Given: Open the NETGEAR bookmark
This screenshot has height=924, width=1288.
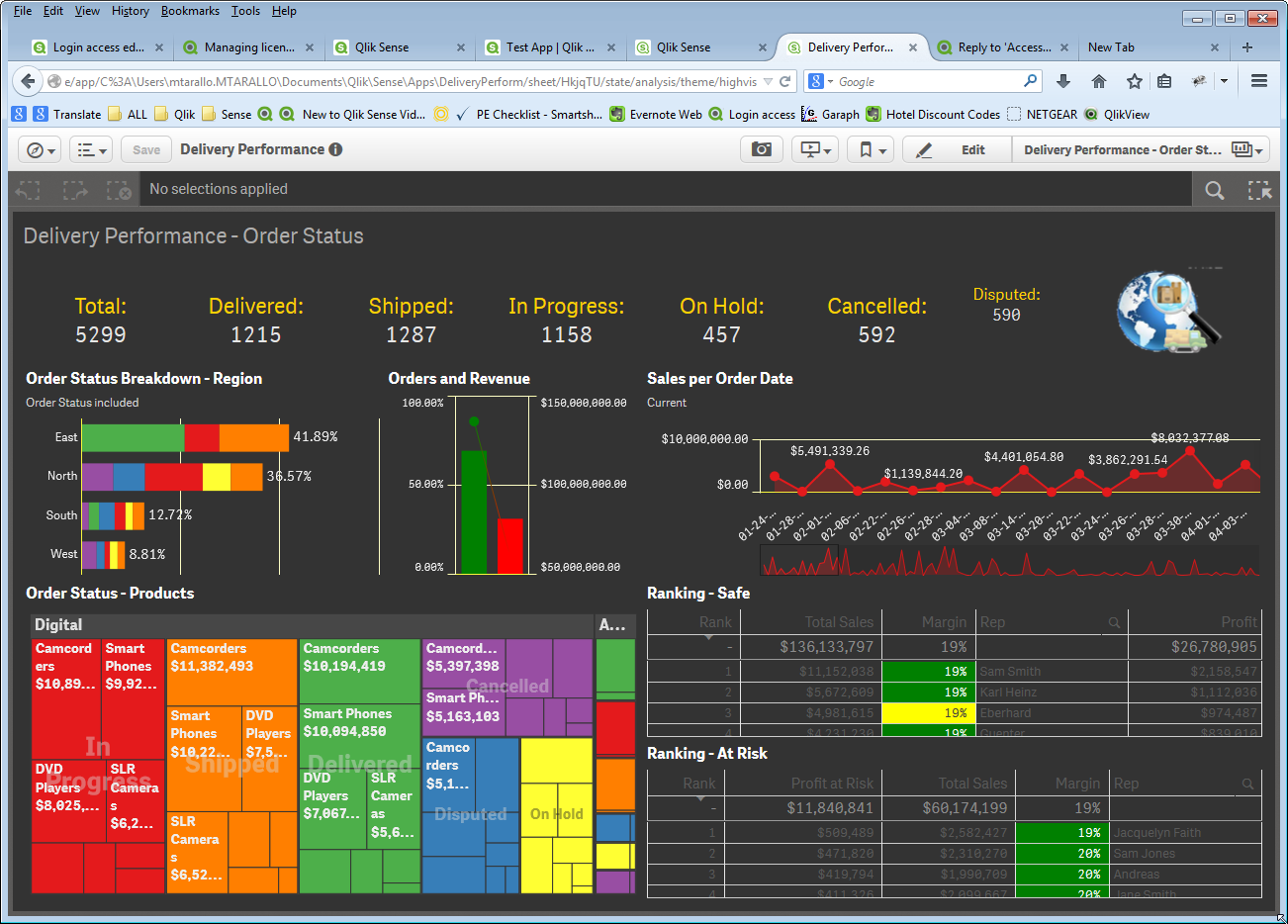Looking at the screenshot, I should pyautogui.click(x=1042, y=114).
